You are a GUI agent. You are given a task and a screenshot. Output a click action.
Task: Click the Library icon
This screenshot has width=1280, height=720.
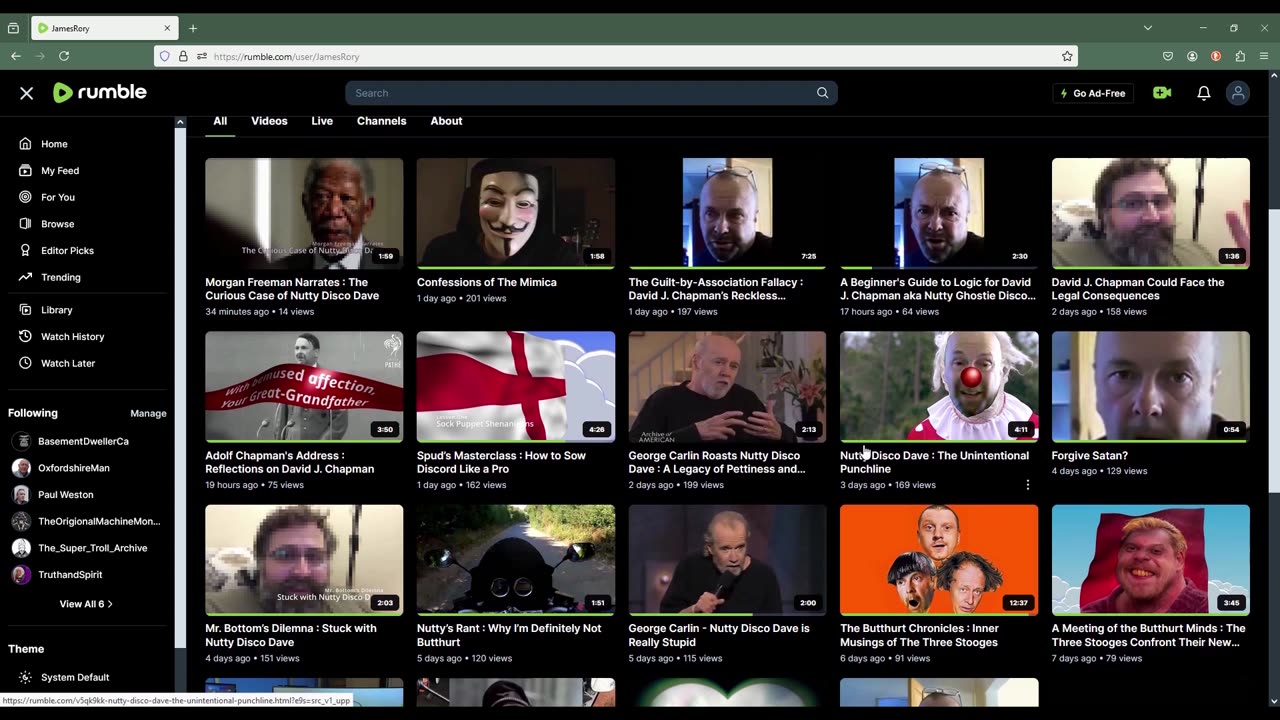(25, 310)
